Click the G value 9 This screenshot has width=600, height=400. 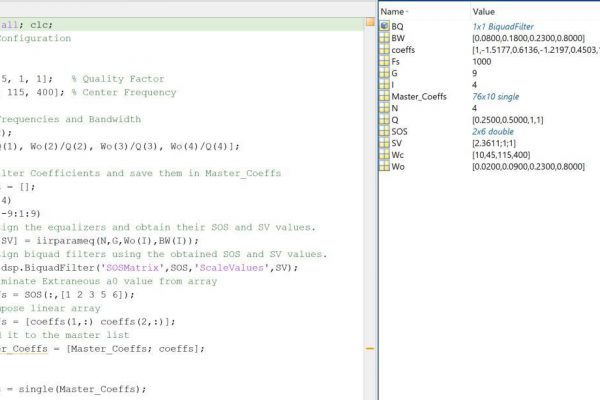tap(474, 73)
